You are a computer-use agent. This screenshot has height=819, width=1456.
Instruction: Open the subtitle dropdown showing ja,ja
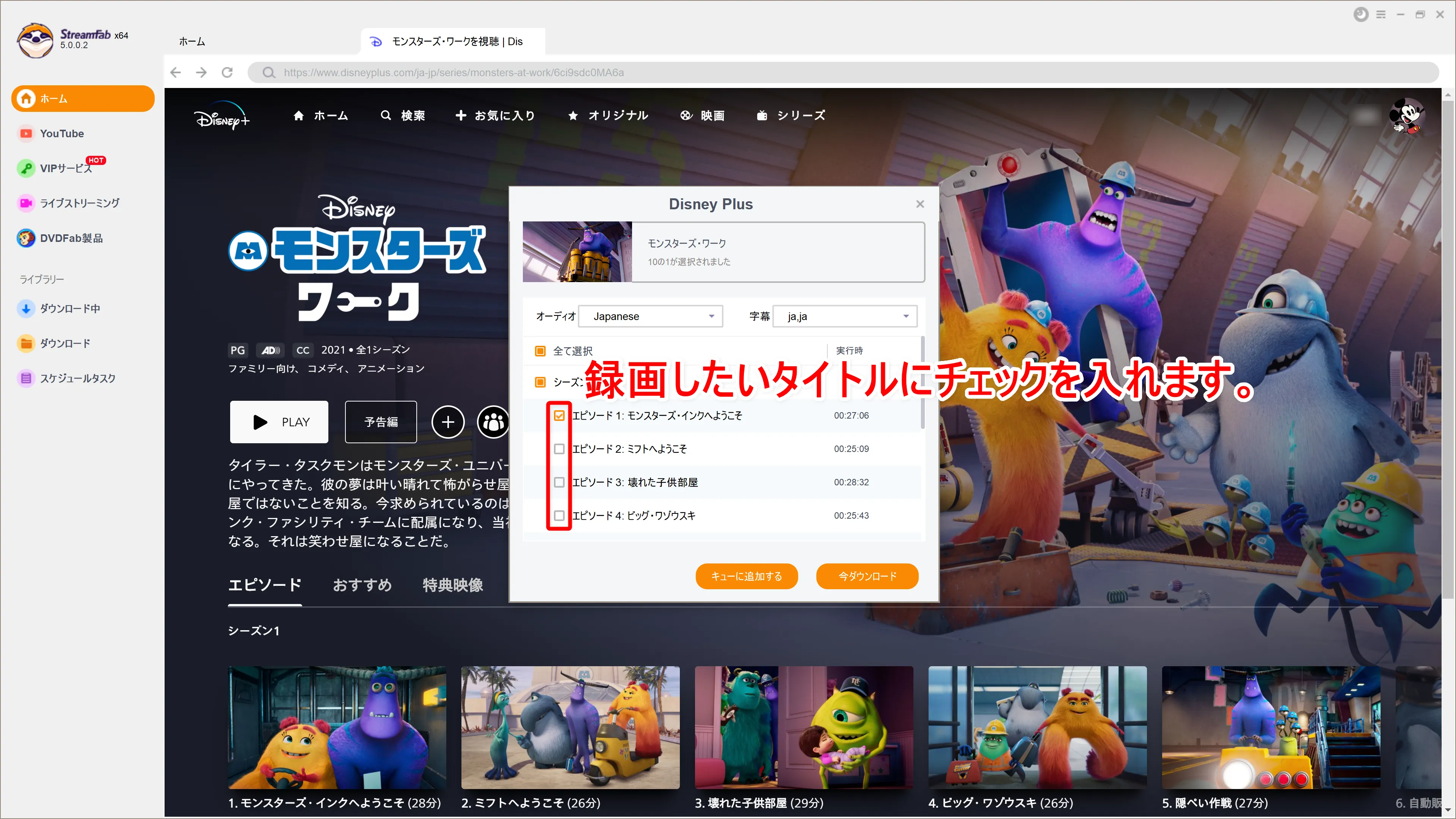click(845, 316)
